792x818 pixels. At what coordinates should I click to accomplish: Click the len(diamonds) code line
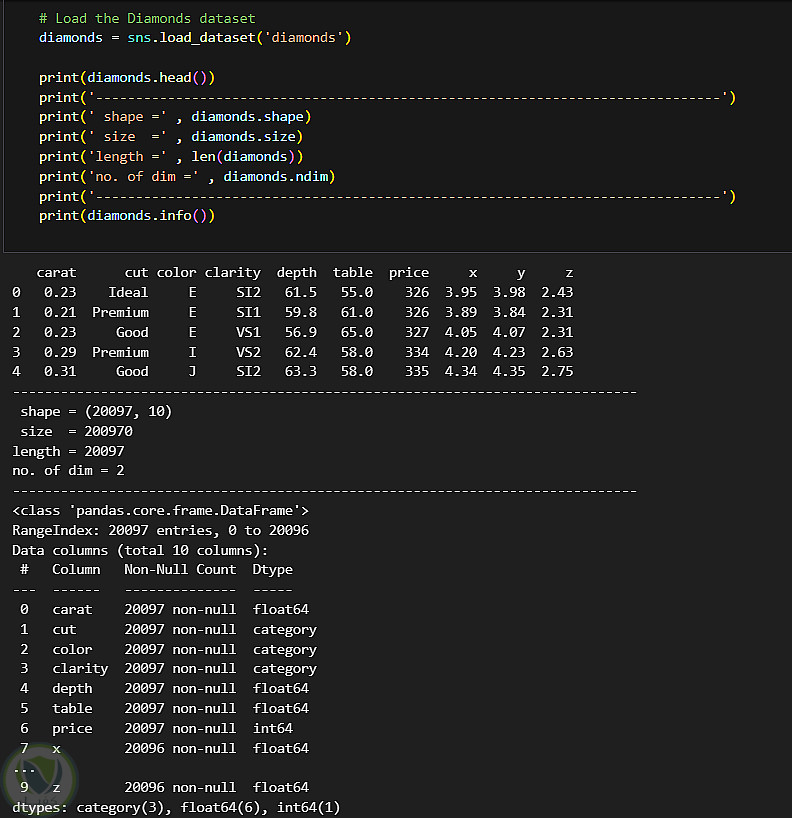point(171,156)
